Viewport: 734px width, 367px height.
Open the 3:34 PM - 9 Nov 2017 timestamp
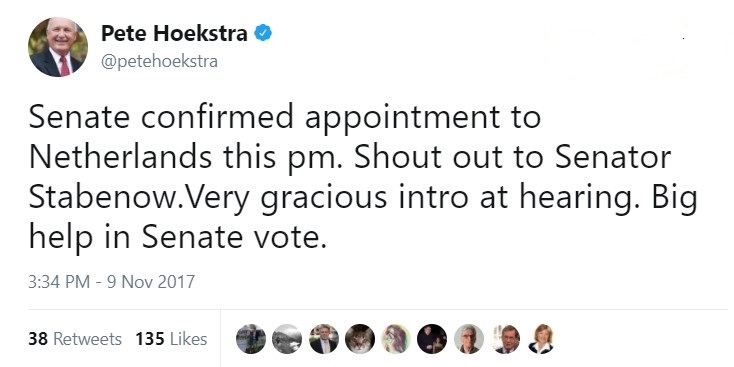(111, 282)
